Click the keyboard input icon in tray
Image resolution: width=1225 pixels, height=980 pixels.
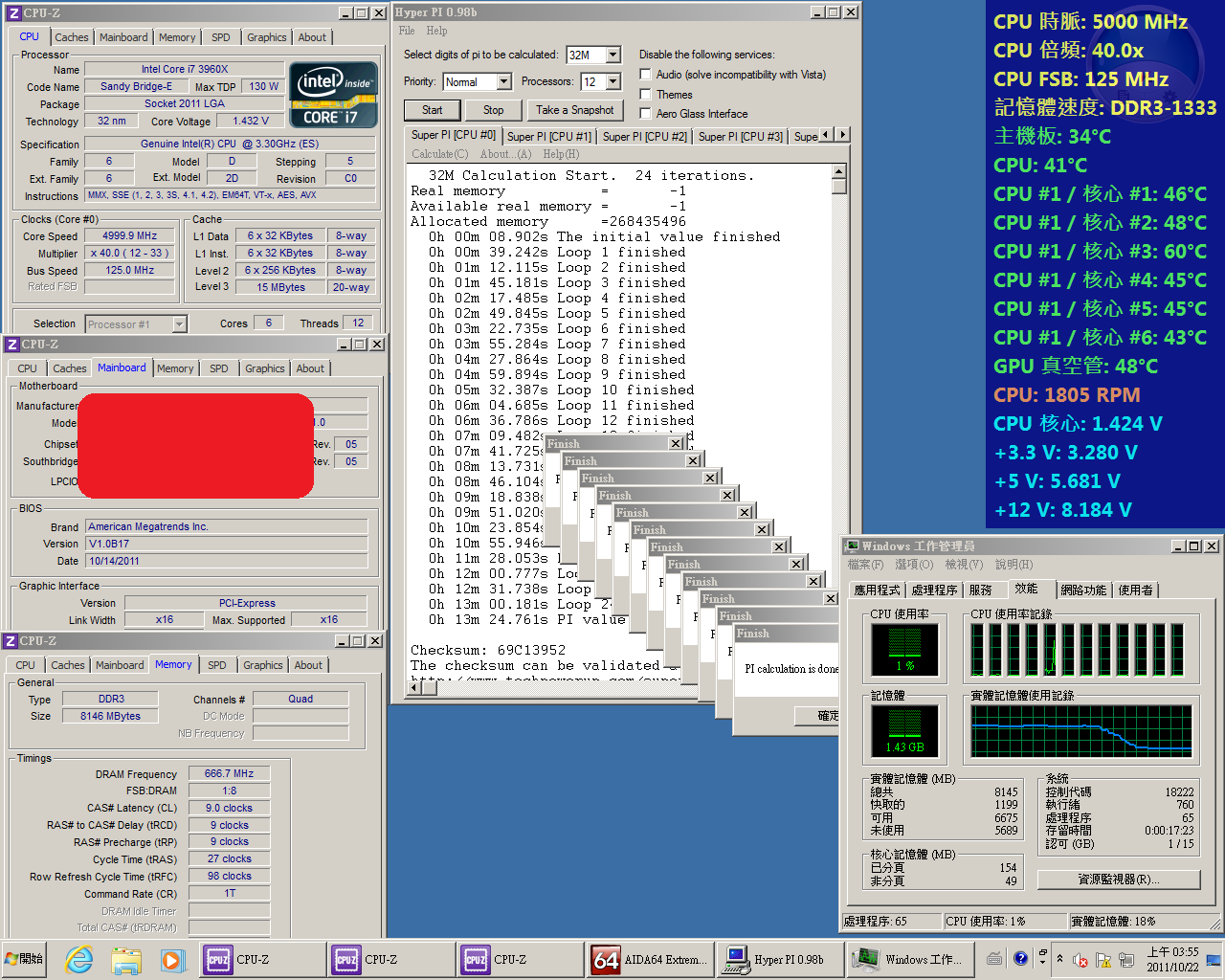pos(994,958)
